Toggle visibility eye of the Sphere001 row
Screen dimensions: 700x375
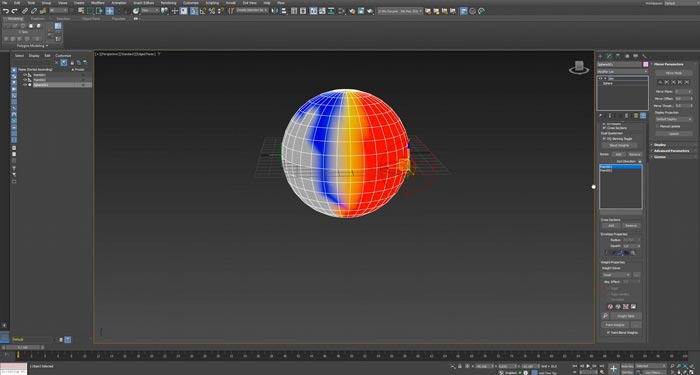pyautogui.click(x=25, y=84)
